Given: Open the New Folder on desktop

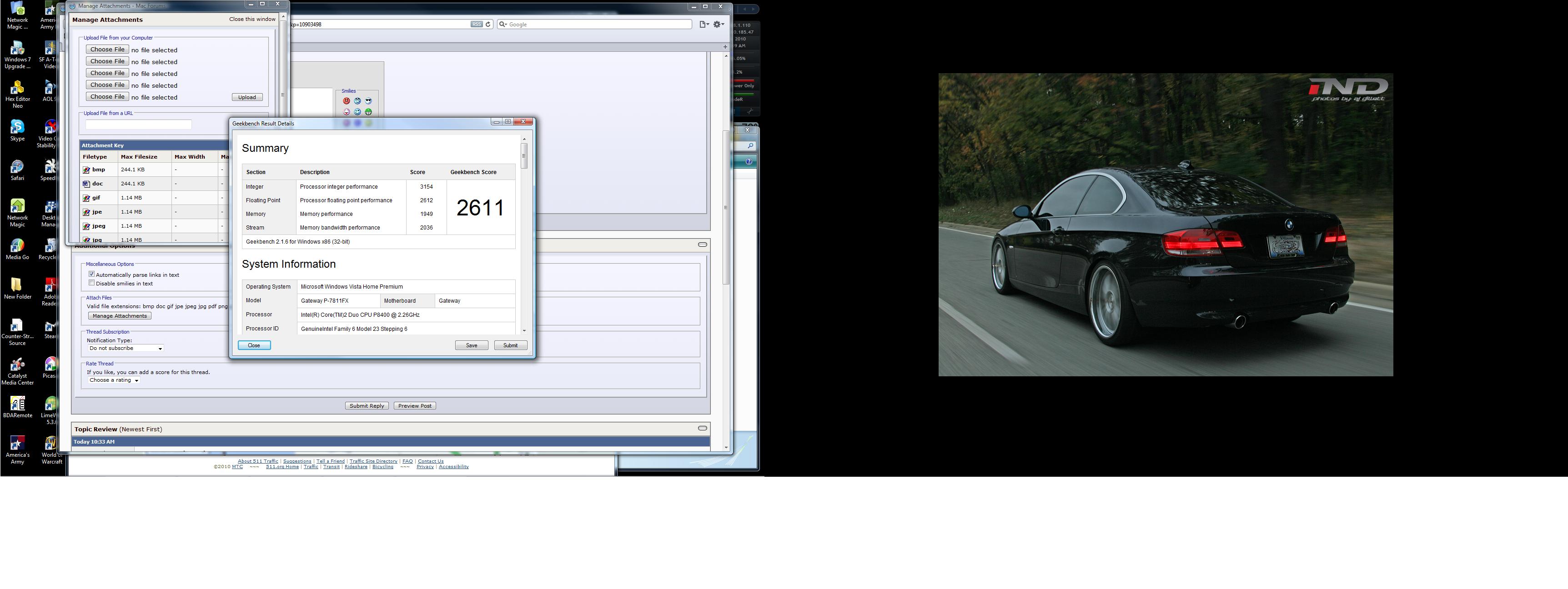Looking at the screenshot, I should [17, 289].
